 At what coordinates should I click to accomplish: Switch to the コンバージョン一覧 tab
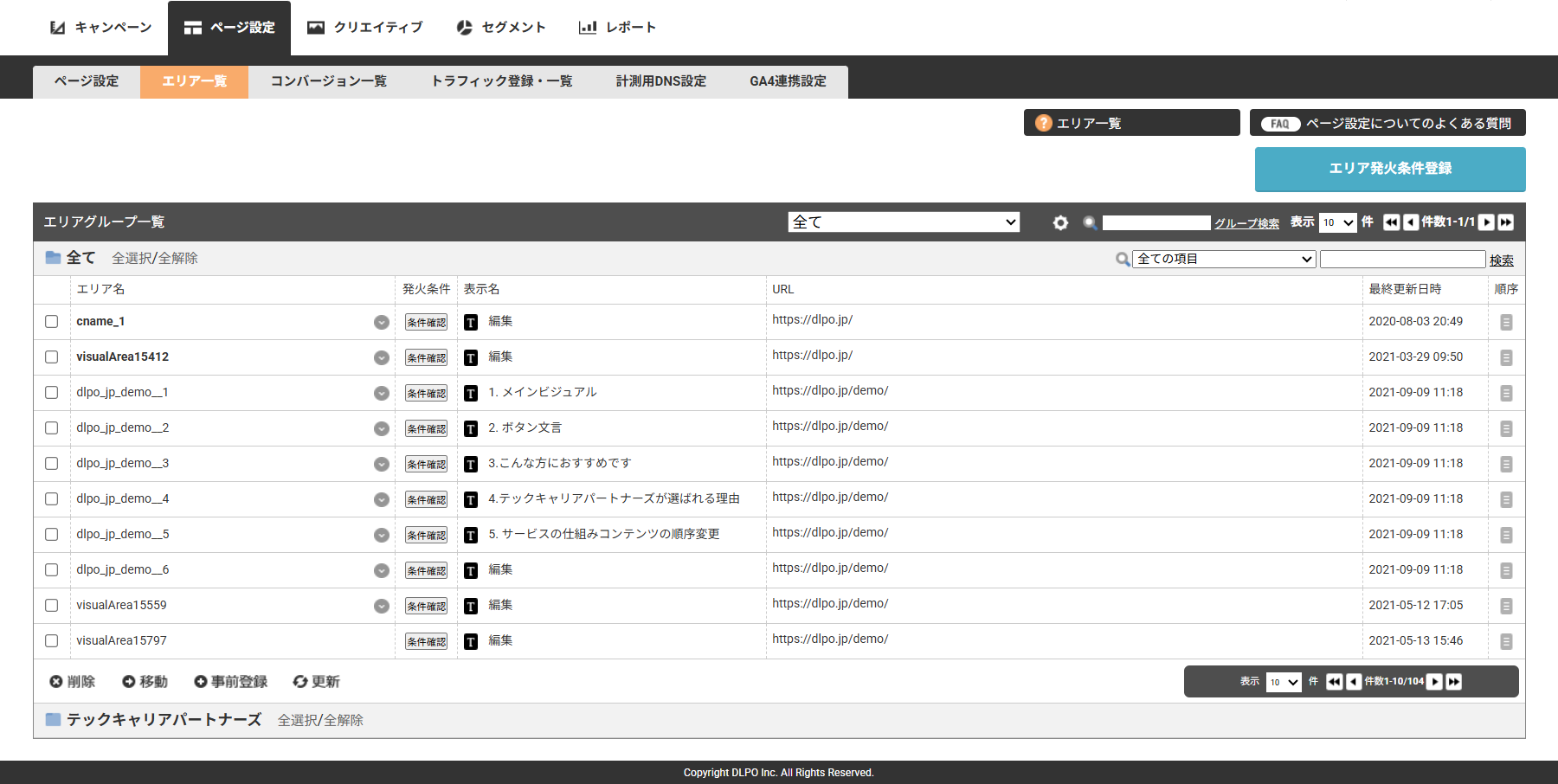point(329,81)
